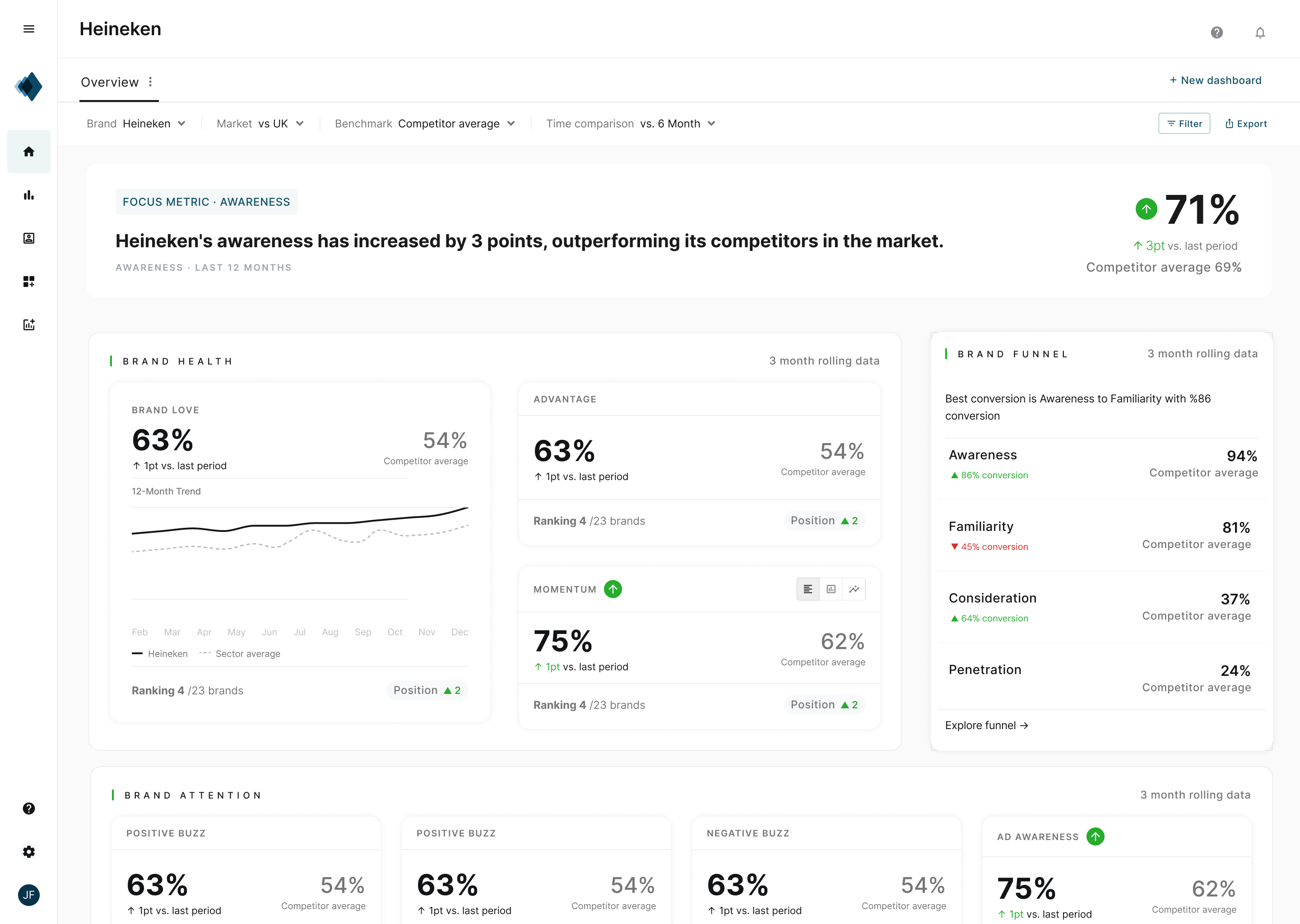Open the Time comparison vs. 6 Month dropdown

[x=631, y=124]
